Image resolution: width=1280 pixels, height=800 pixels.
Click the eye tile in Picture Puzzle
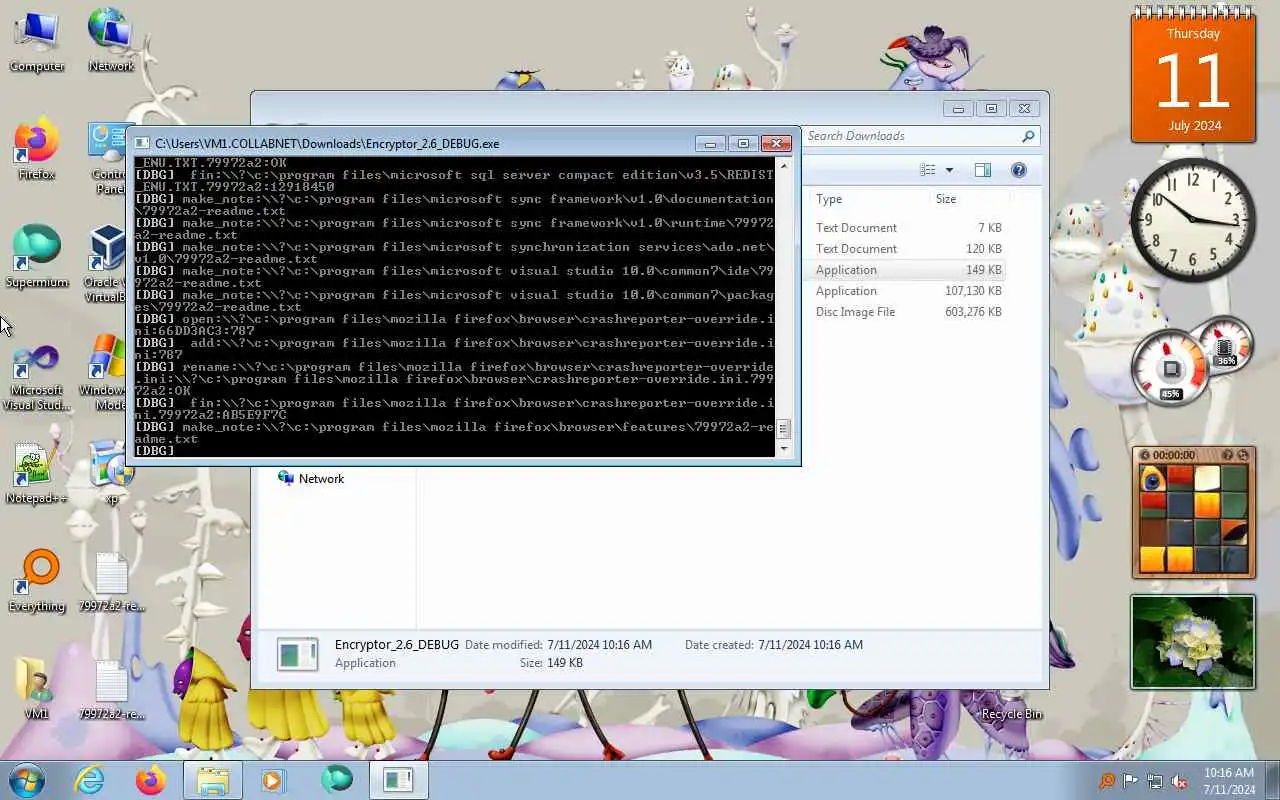(1153, 478)
